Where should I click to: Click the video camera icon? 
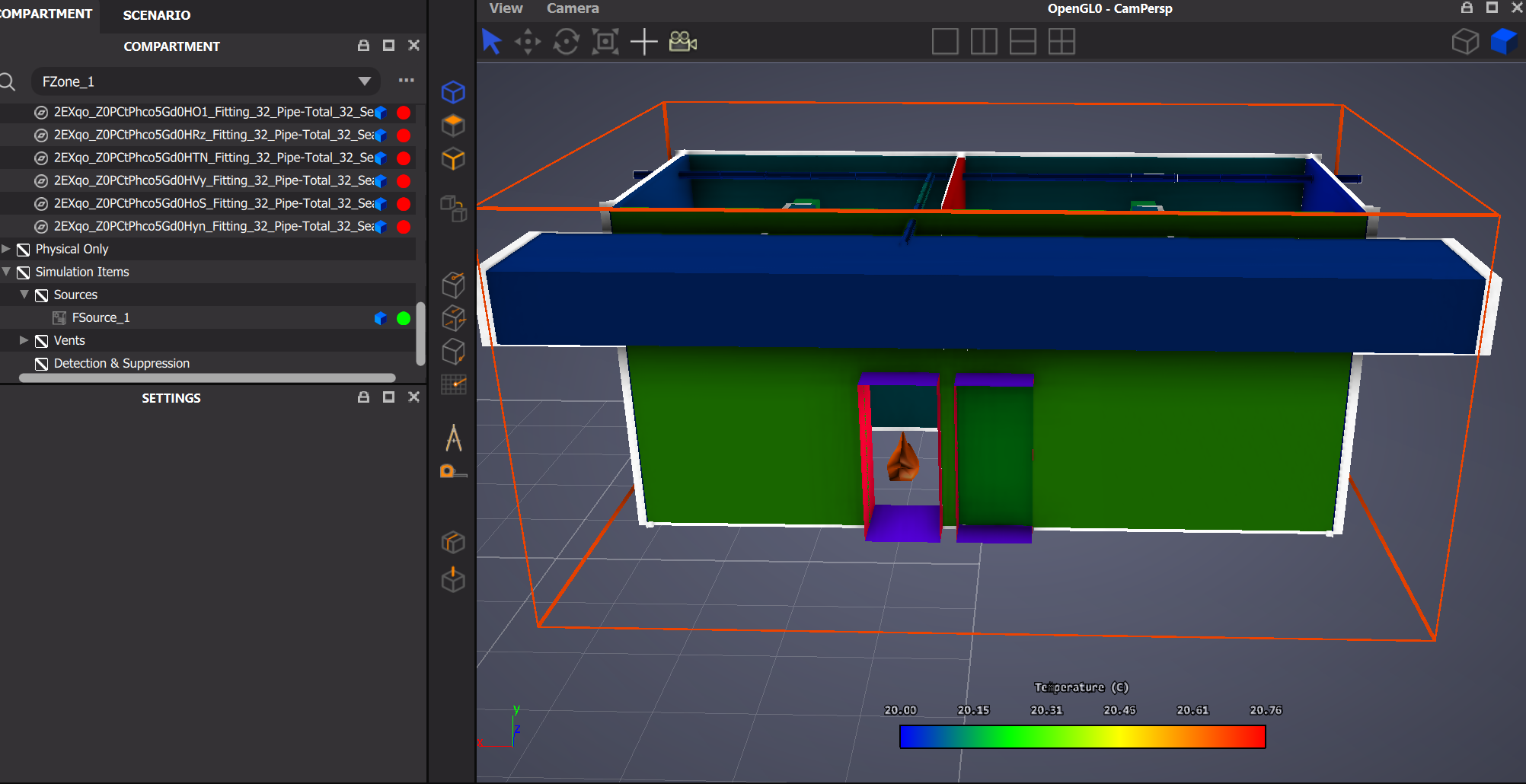point(682,42)
